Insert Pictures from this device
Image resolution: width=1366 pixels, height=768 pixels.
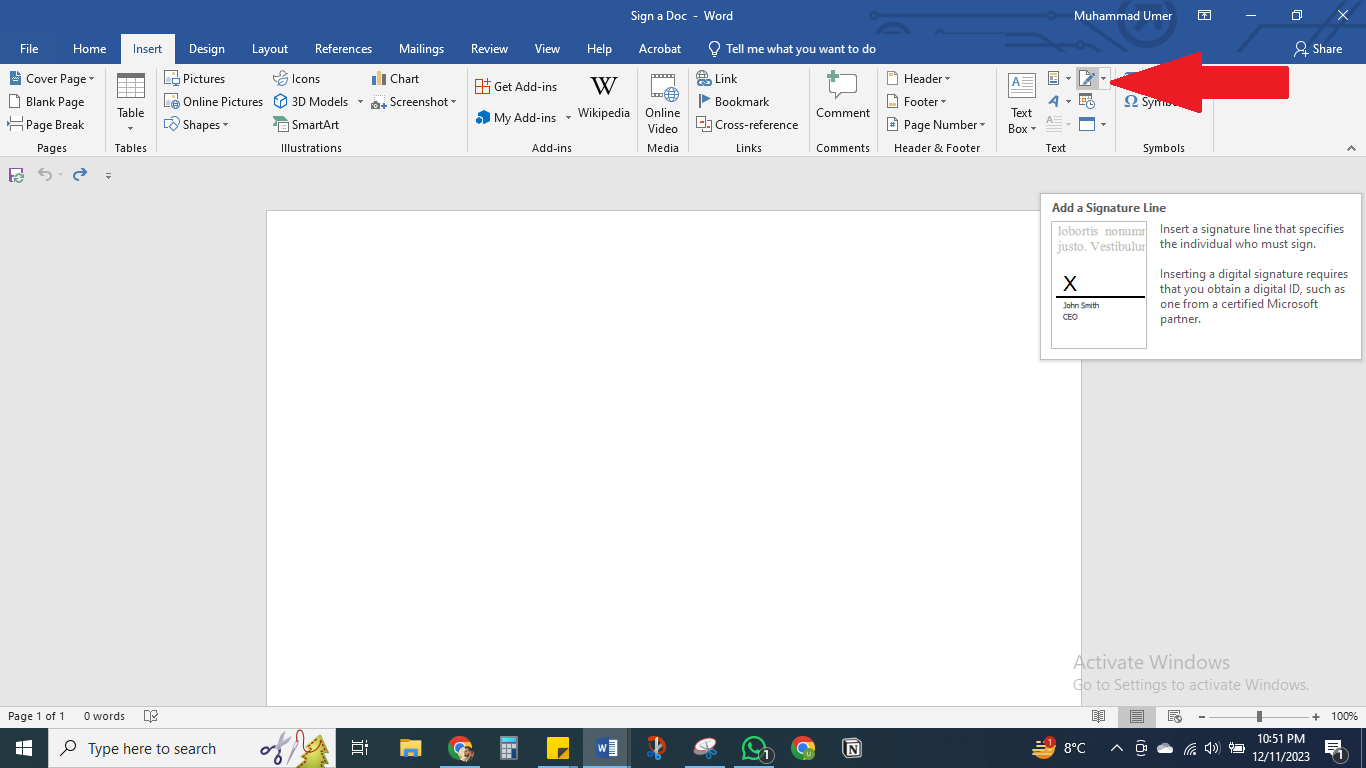(195, 78)
